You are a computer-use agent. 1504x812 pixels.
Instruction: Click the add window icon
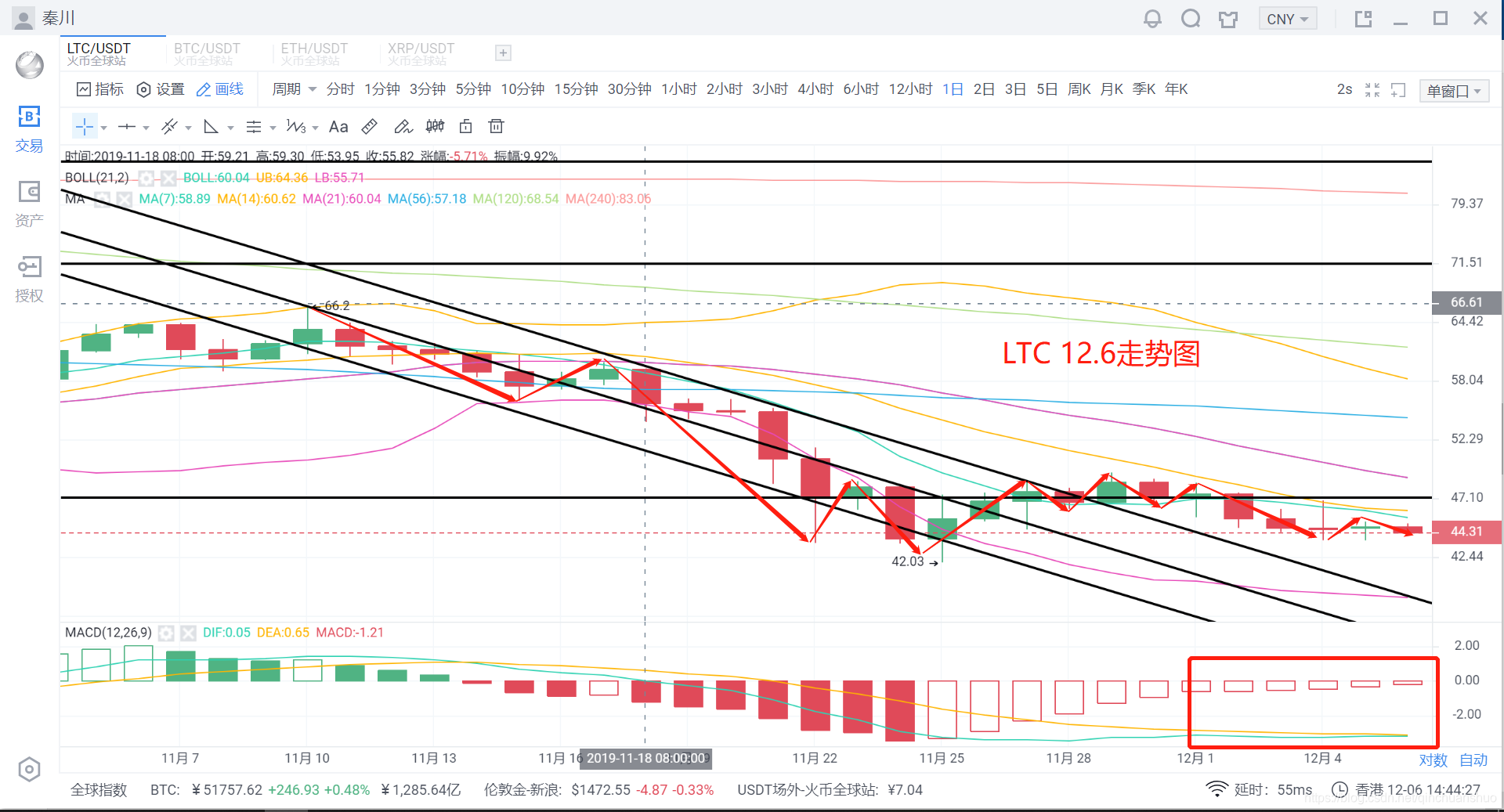tap(1398, 90)
